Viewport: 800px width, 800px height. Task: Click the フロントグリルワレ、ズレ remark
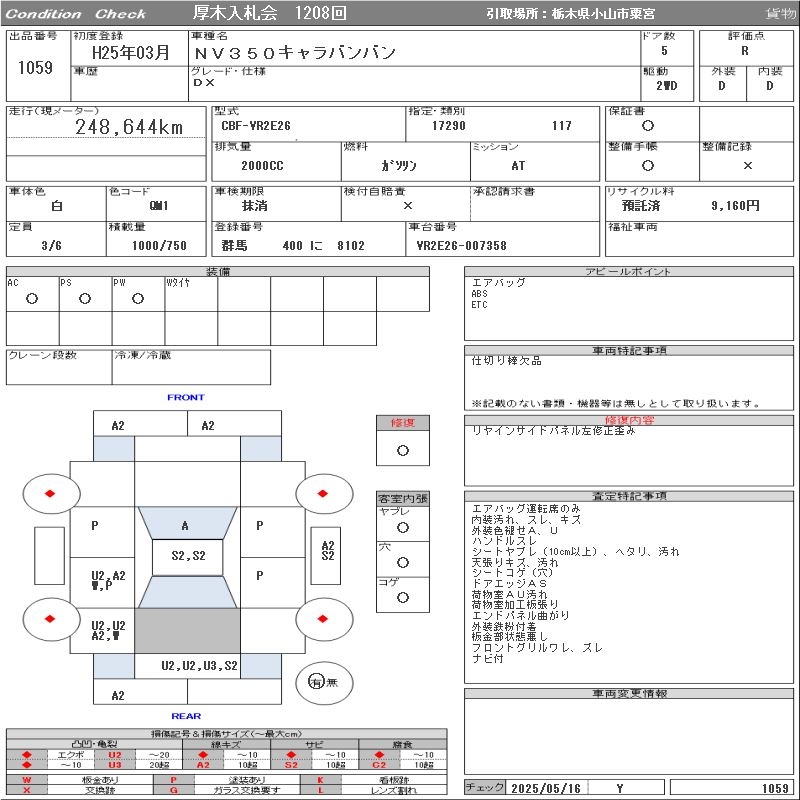(537, 648)
